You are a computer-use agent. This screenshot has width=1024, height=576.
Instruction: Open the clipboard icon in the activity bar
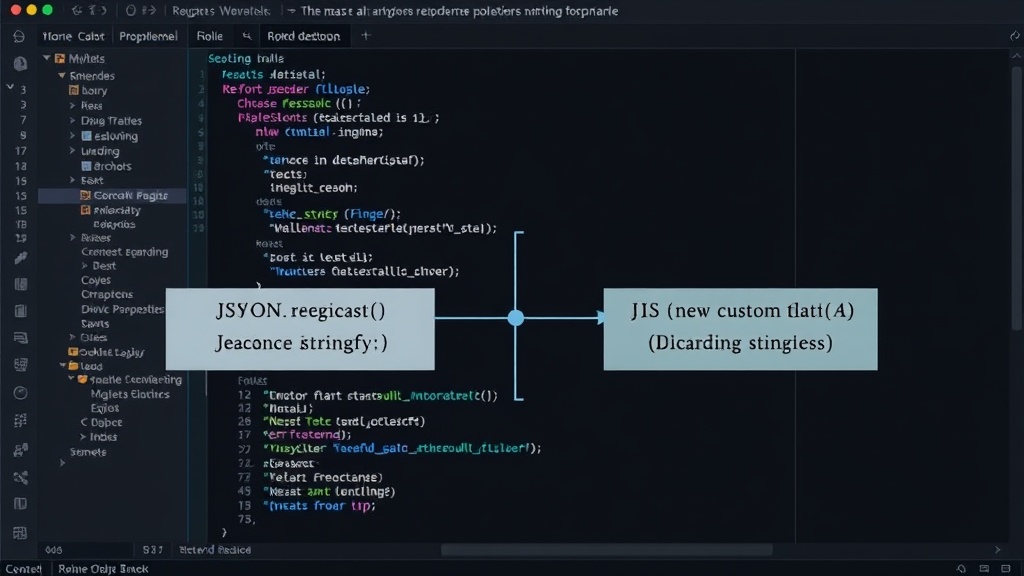point(20,310)
